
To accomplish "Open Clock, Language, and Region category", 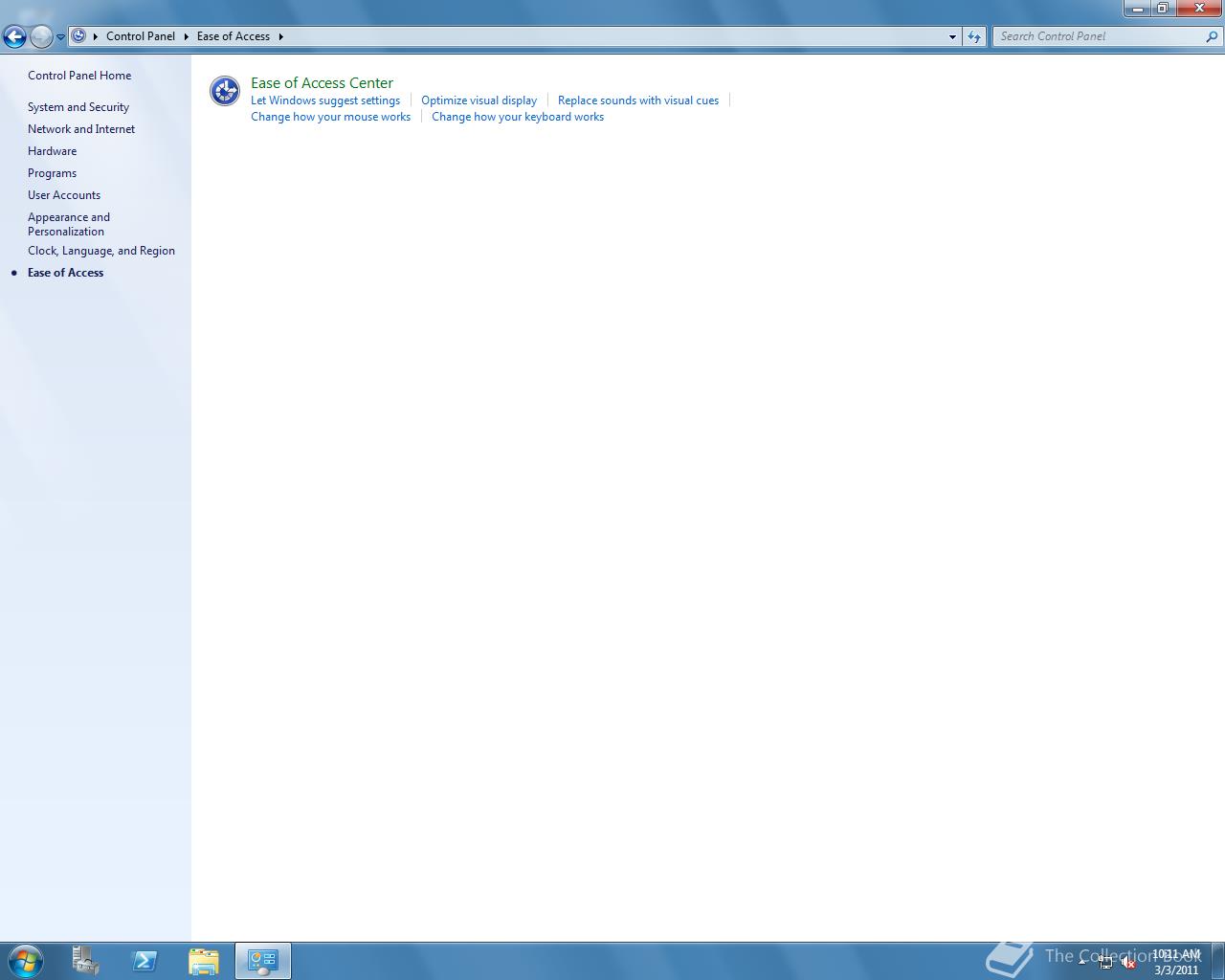I will click(101, 251).
